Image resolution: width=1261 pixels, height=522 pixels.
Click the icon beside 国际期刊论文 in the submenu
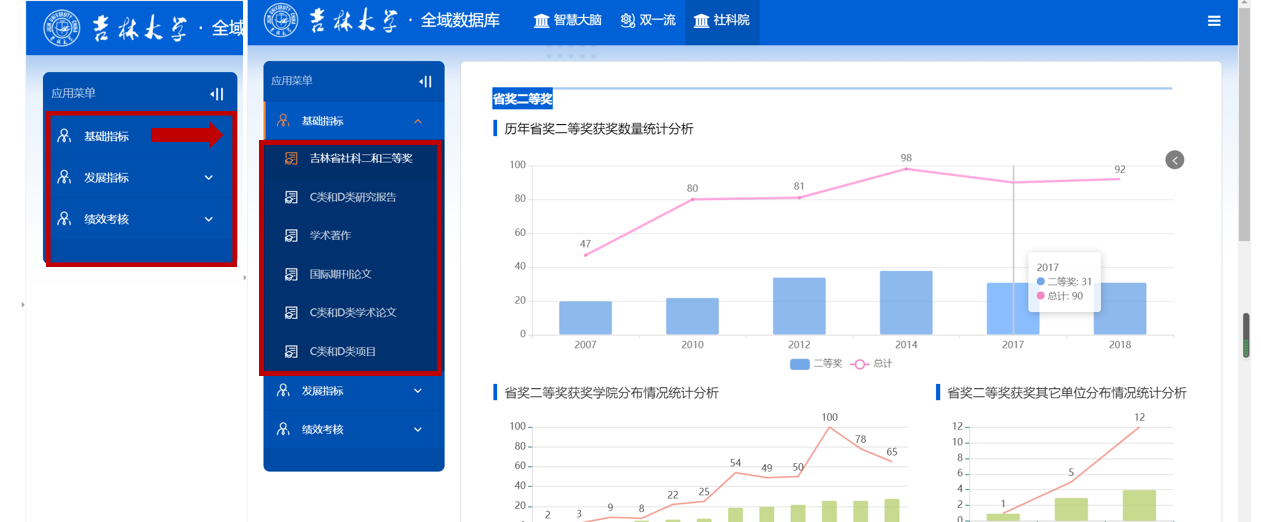tap(291, 274)
